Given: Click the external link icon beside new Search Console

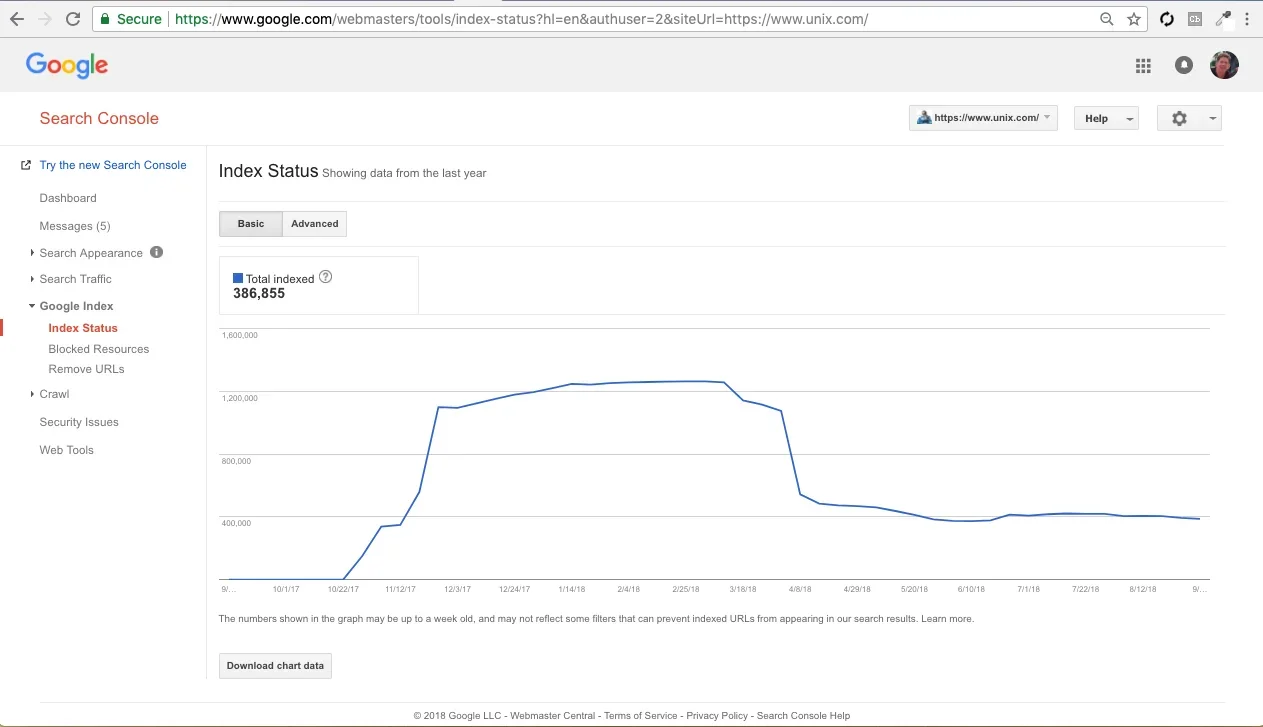Looking at the screenshot, I should [x=26, y=165].
